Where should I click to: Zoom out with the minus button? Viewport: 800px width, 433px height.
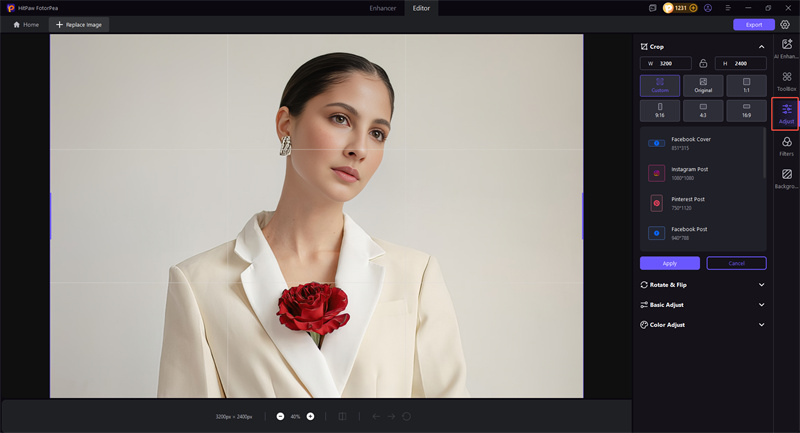tap(280, 417)
